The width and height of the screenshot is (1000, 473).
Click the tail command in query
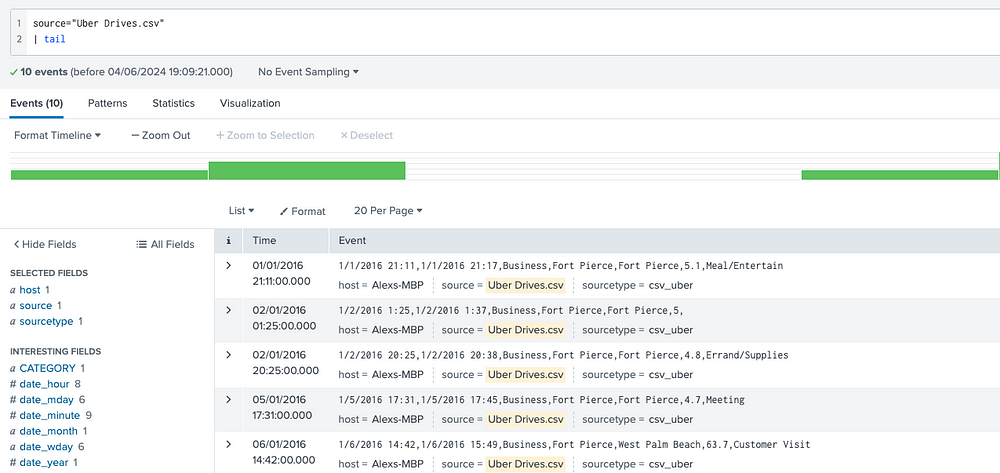point(55,39)
